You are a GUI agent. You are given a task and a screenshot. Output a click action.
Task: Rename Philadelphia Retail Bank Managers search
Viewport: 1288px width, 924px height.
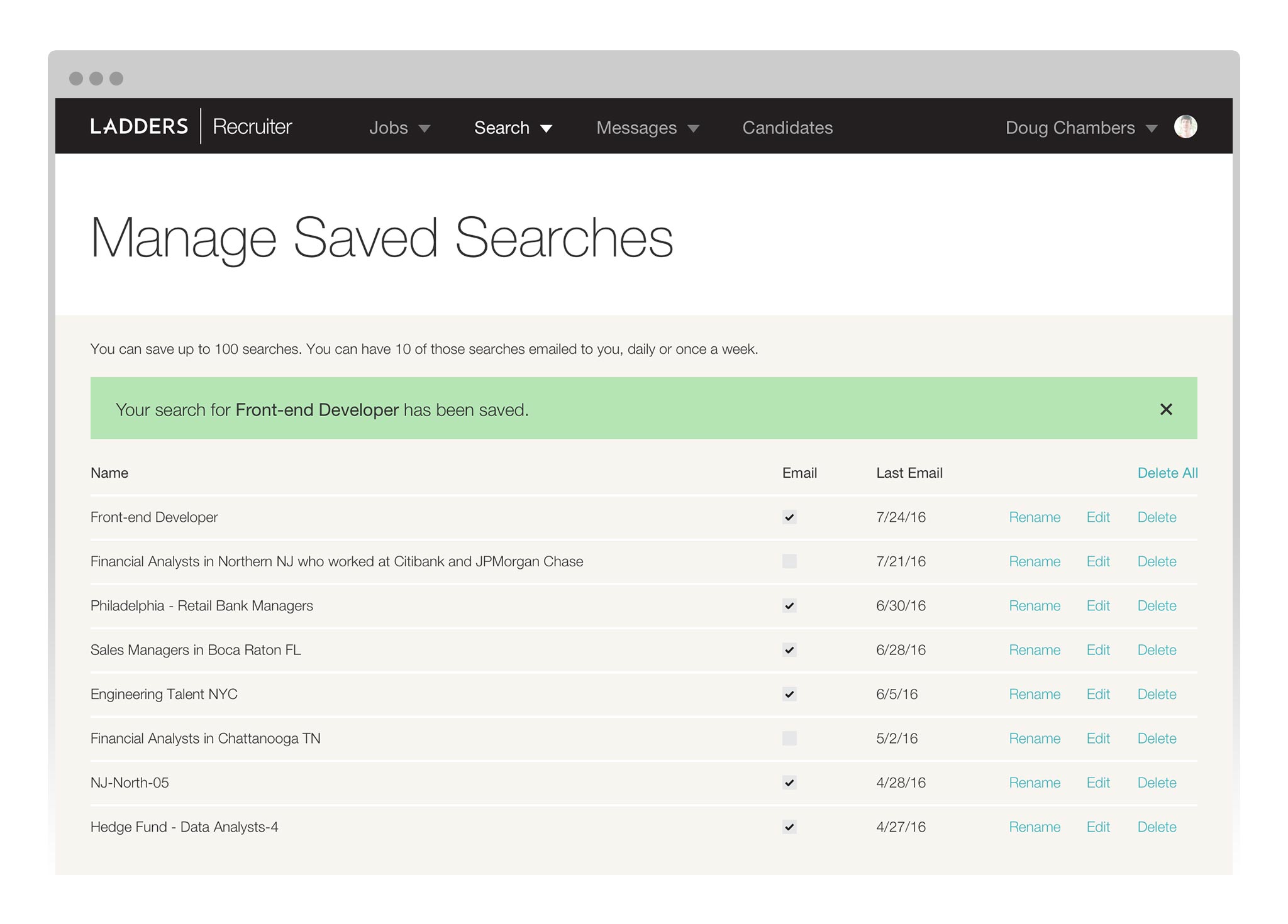pyautogui.click(x=1034, y=606)
